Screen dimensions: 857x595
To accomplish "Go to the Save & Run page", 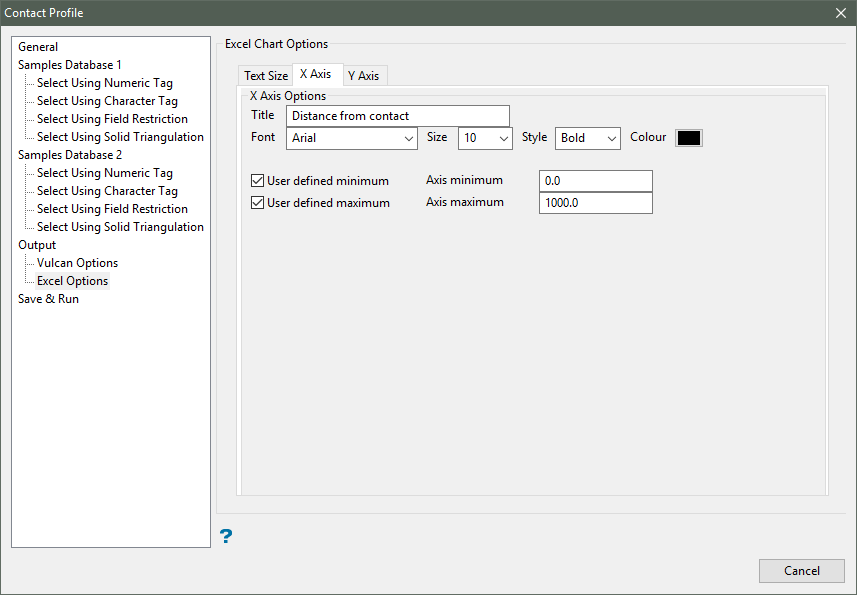I will pyautogui.click(x=48, y=299).
